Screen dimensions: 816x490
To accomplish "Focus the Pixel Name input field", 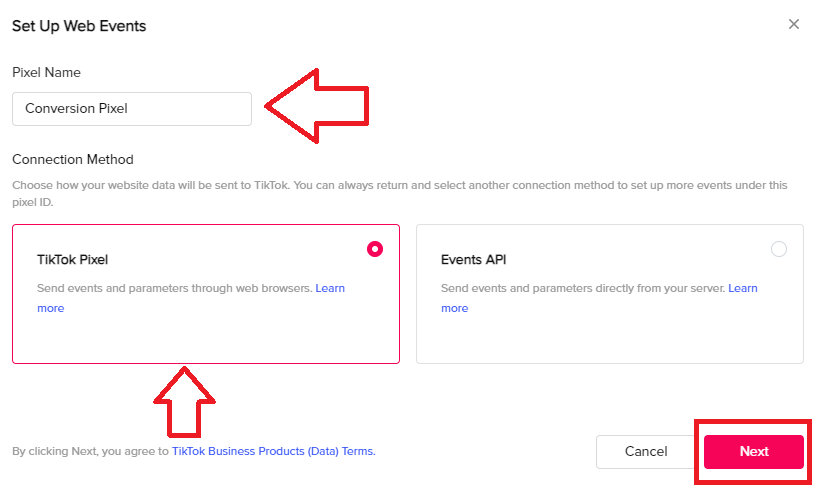I will click(132, 109).
